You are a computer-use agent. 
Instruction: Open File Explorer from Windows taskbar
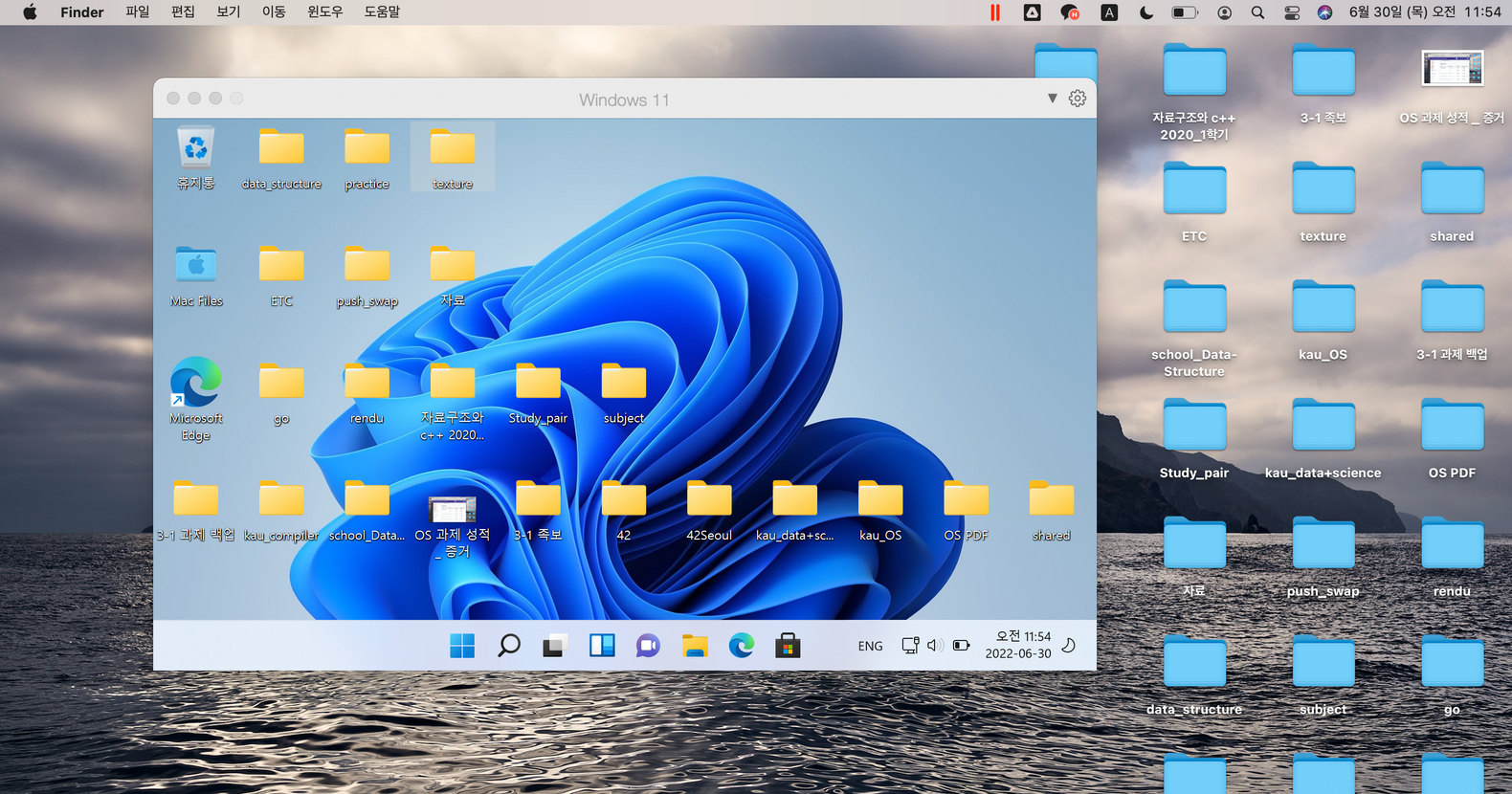(695, 646)
